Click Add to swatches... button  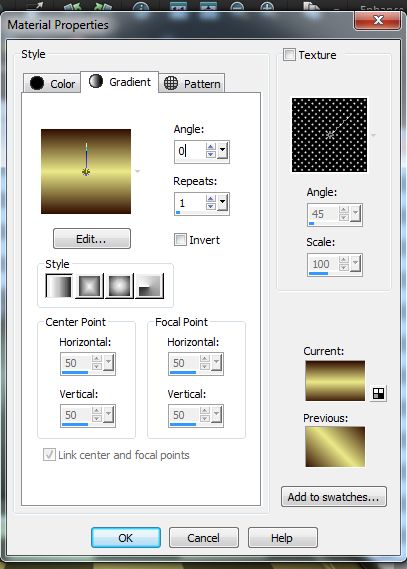click(334, 497)
